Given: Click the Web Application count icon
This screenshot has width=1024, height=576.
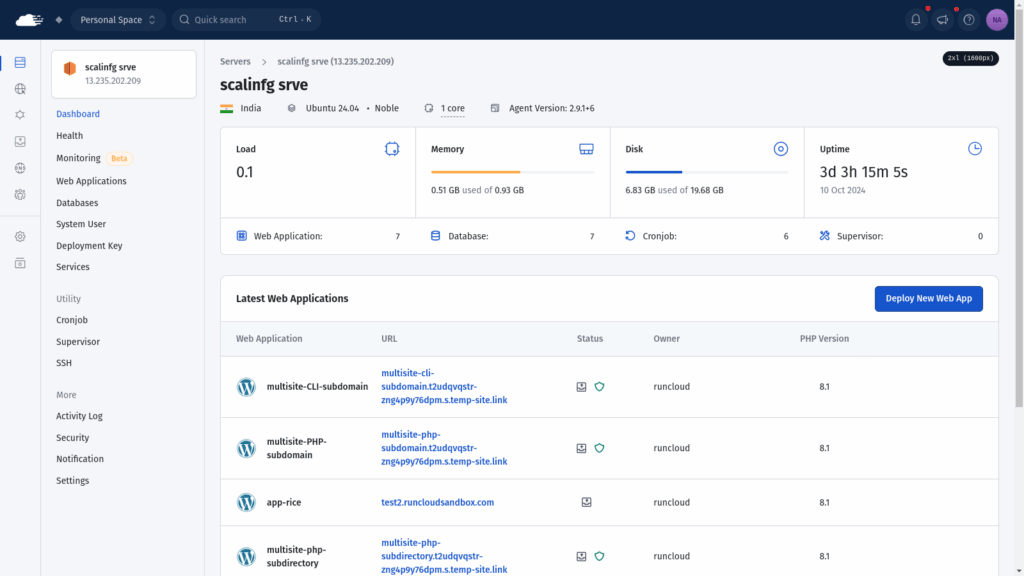Looking at the screenshot, I should [242, 236].
